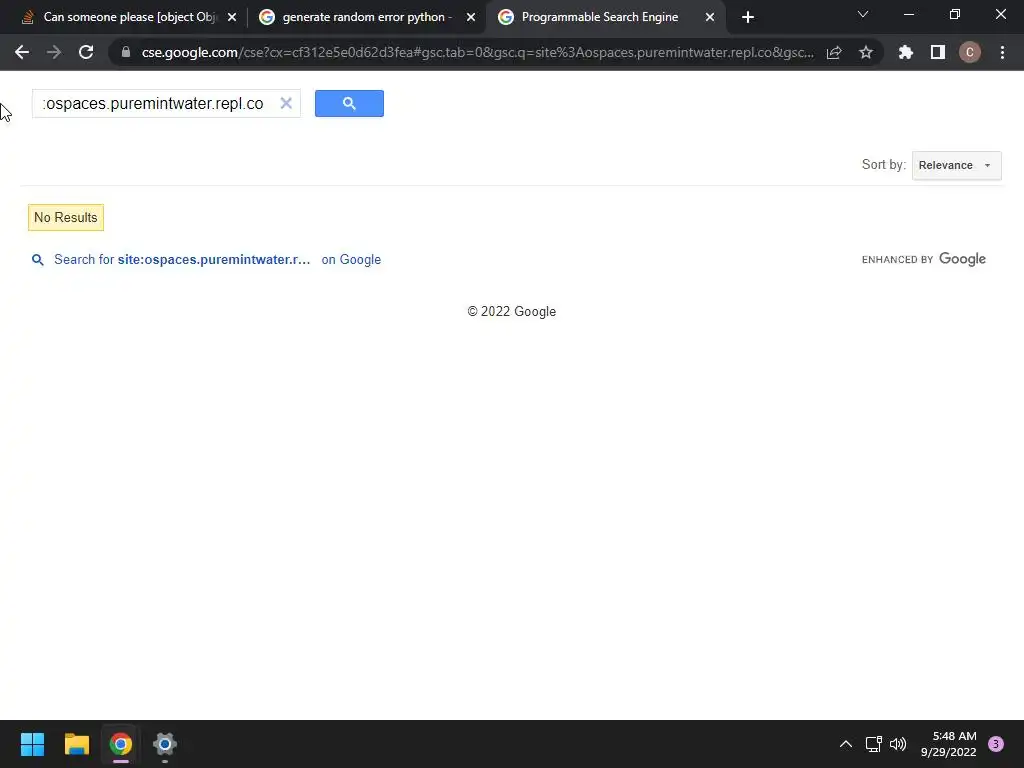
Task: Close the 'generate random error python' tab
Action: coord(471,17)
